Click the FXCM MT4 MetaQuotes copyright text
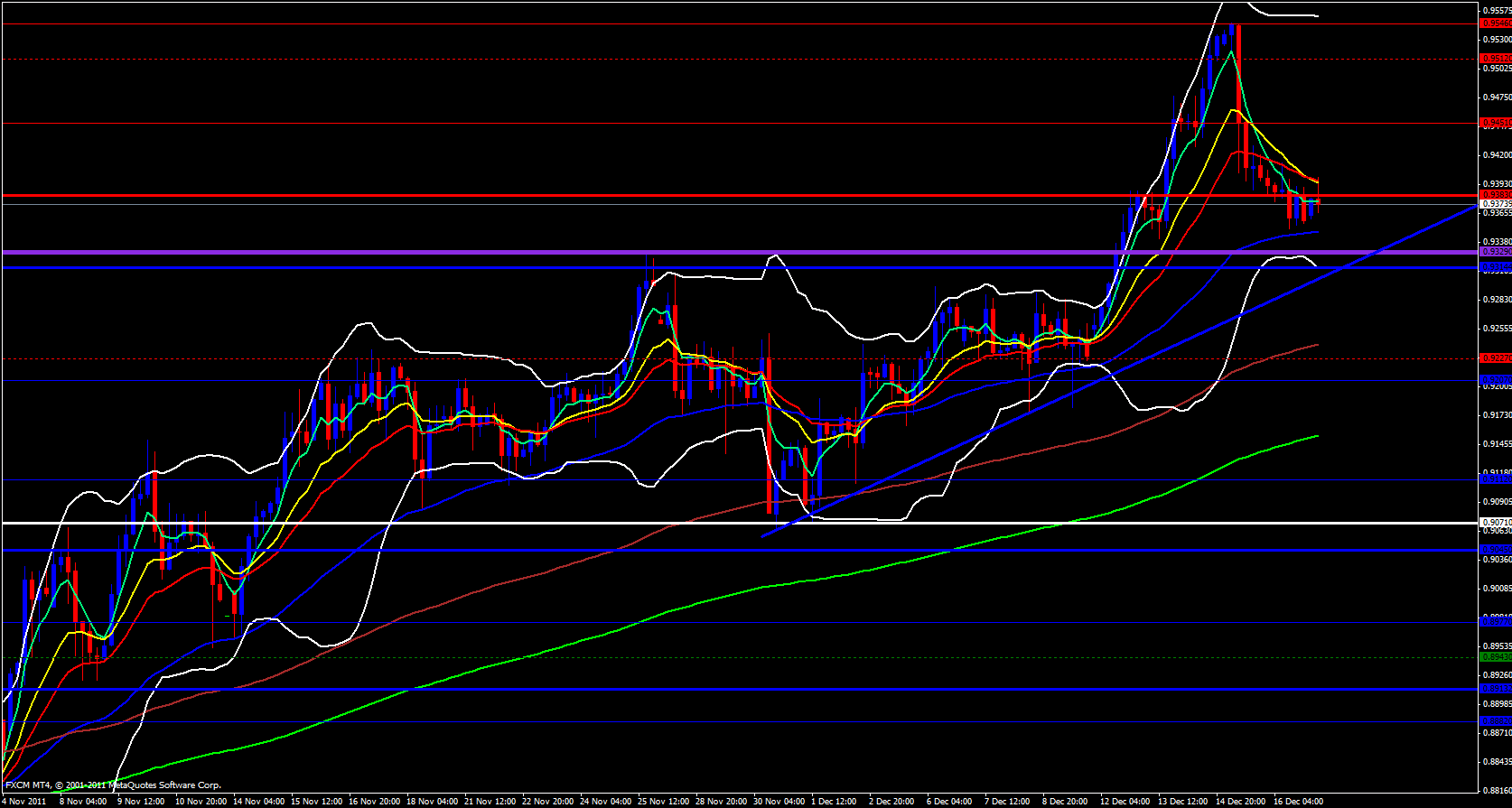The height and width of the screenshot is (808, 1512). tap(113, 785)
